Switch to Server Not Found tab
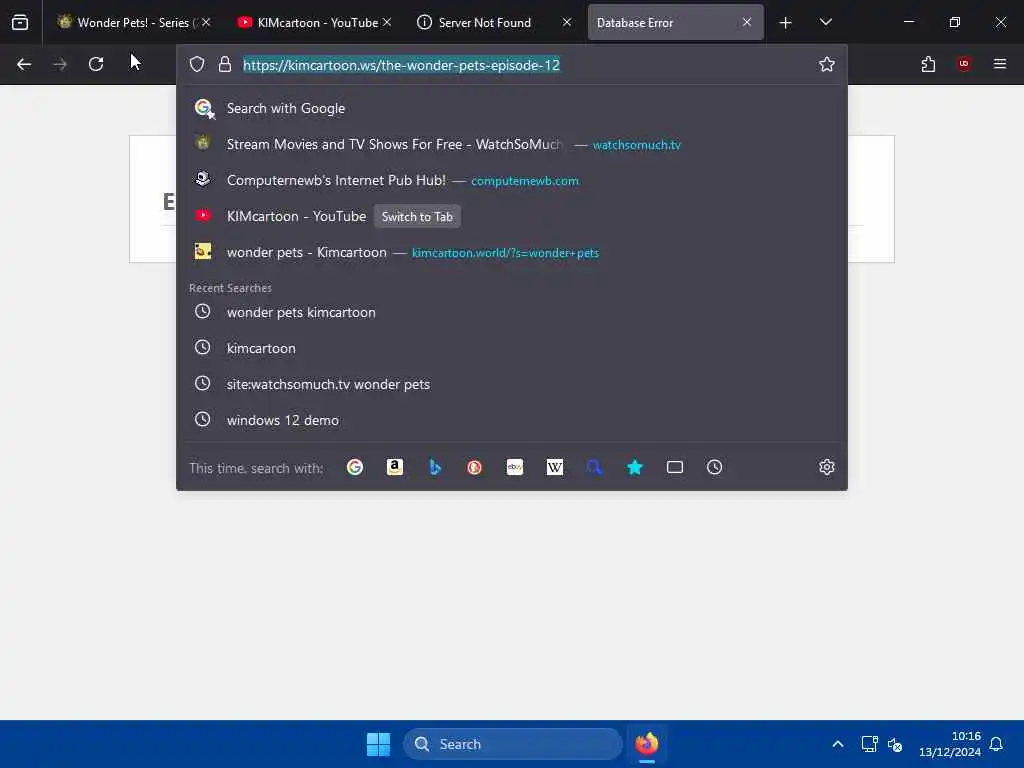 point(494,22)
